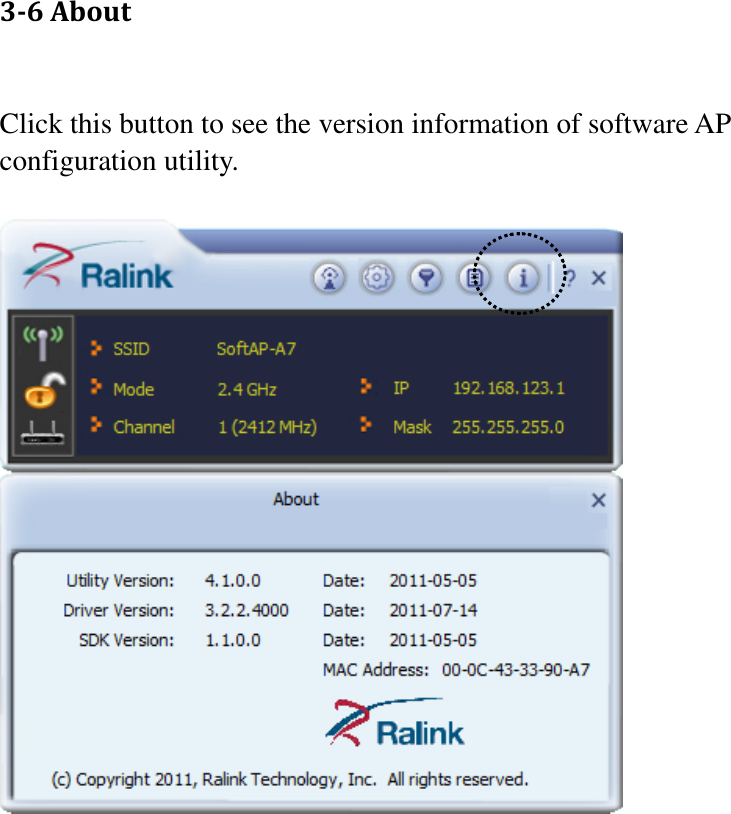Image resolution: width=731 pixels, height=814 pixels.
Task: Click the Utility Version label
Action: coord(120,580)
